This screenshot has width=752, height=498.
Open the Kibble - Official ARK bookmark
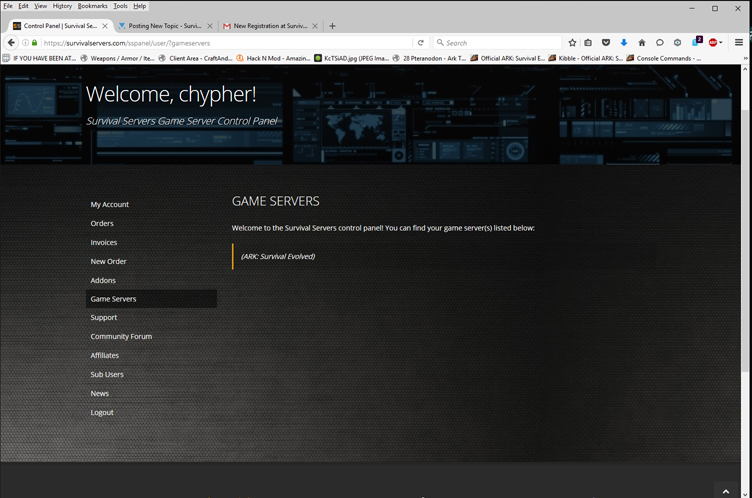click(x=586, y=58)
